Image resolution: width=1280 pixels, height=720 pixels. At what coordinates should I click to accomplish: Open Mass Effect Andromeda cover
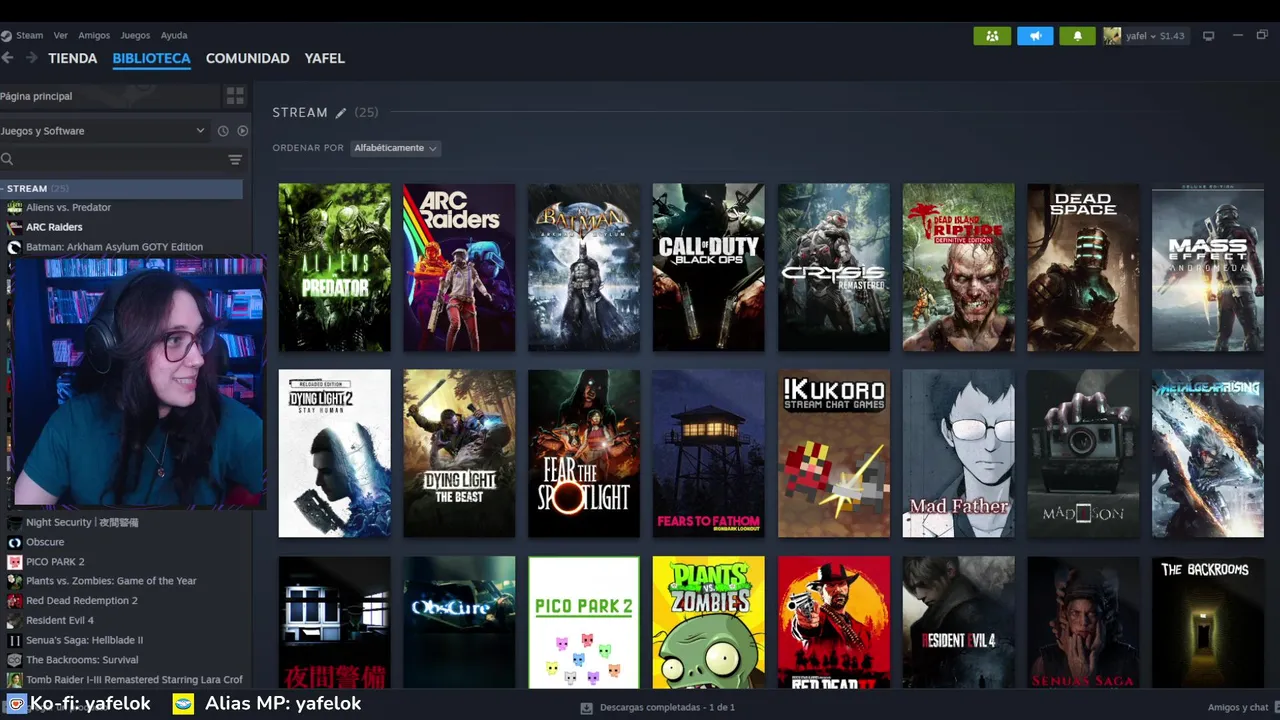1208,267
